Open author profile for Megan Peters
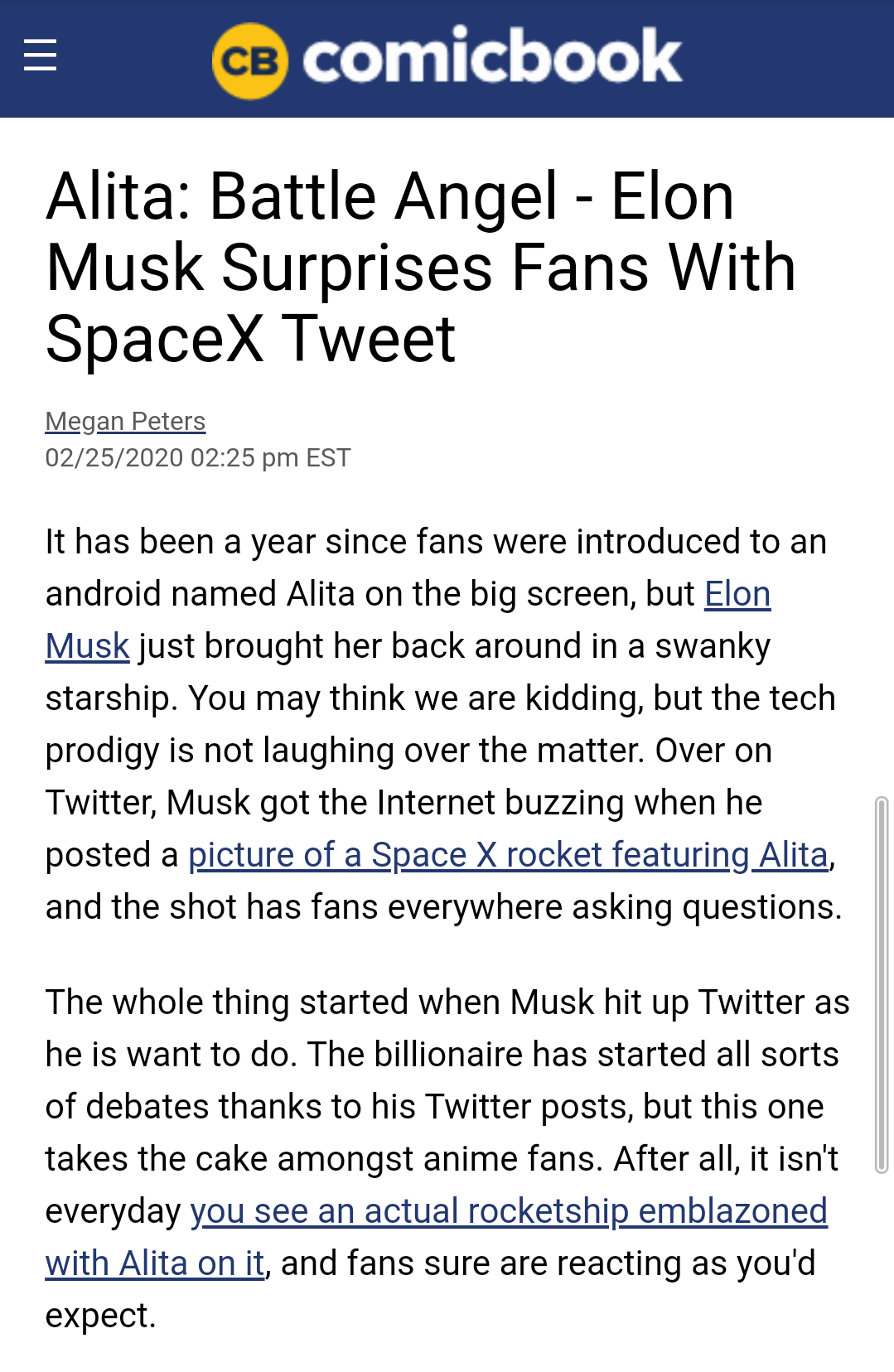The width and height of the screenshot is (894, 1372). [x=124, y=421]
